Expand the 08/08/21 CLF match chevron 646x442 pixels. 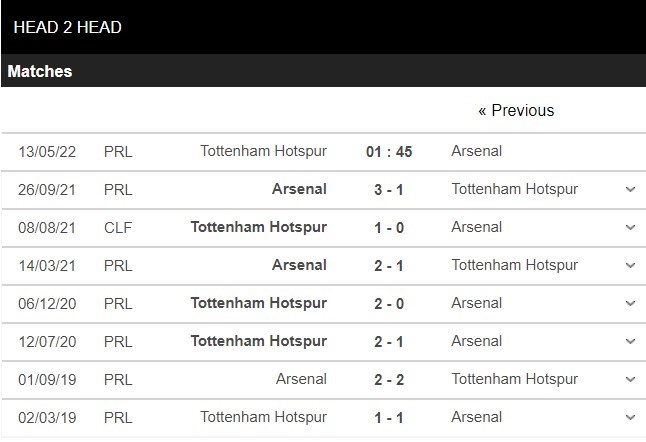630,227
